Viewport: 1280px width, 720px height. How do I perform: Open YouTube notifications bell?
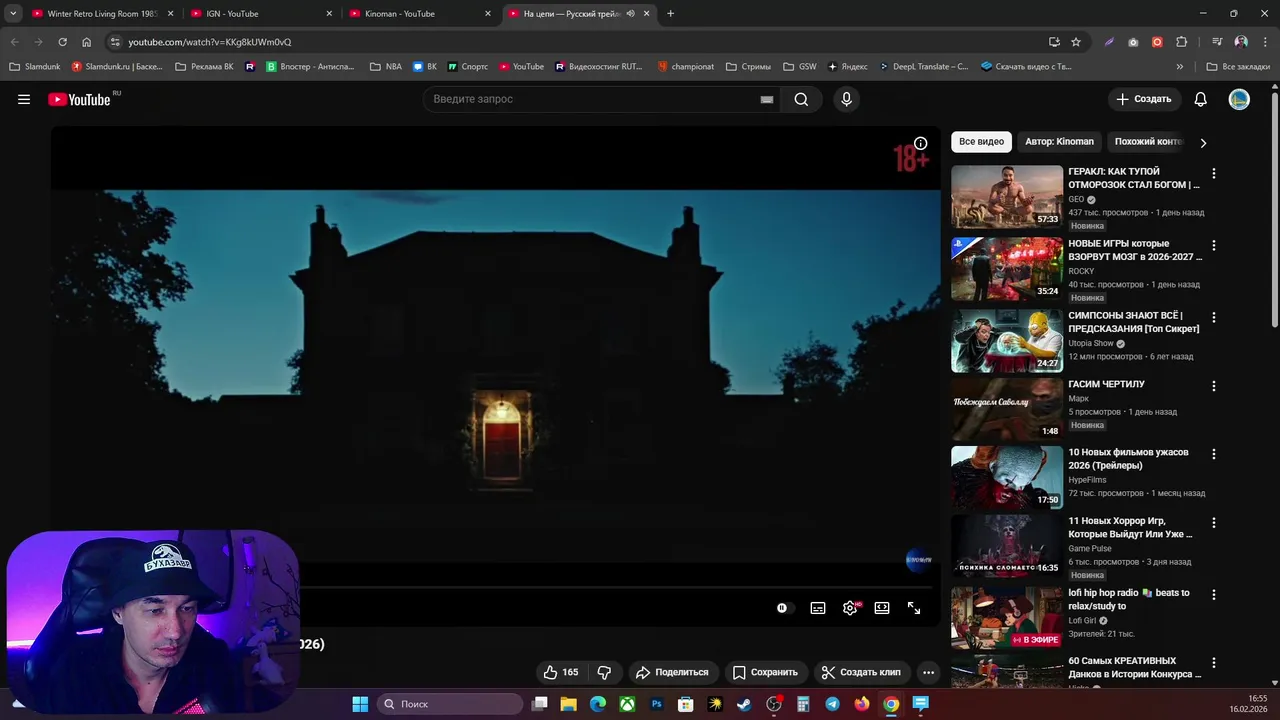[1201, 99]
